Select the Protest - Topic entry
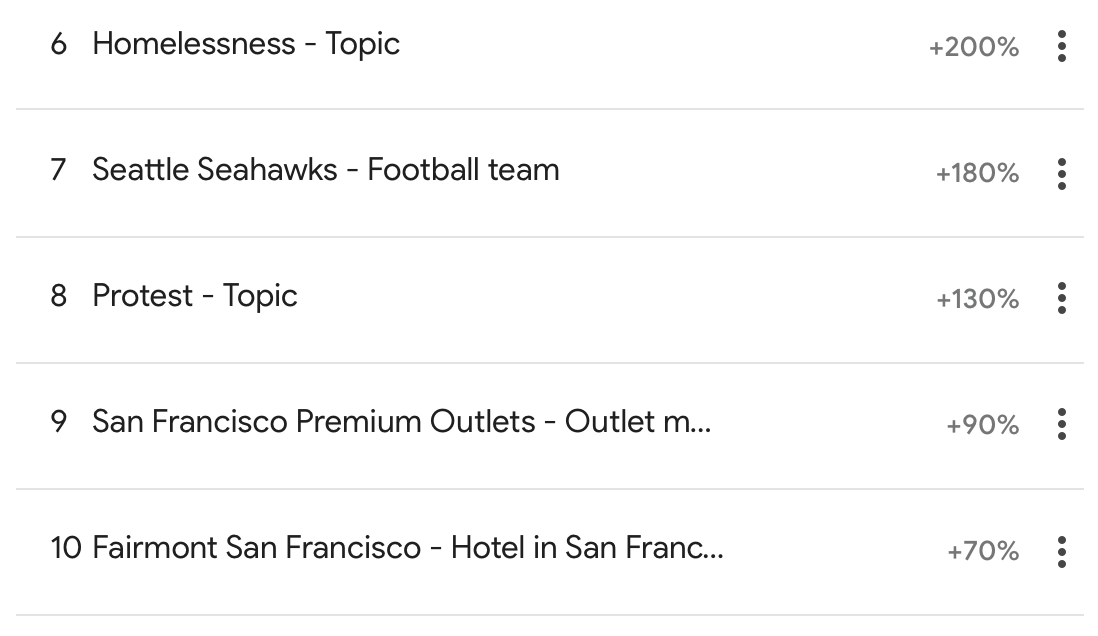The width and height of the screenshot is (1098, 636). click(195, 296)
